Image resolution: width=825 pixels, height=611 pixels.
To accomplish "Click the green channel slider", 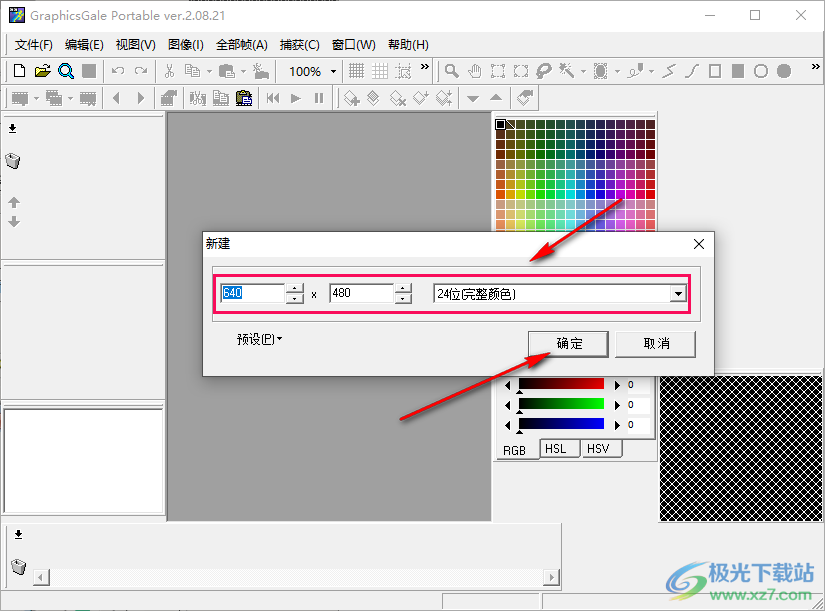I will pos(561,405).
